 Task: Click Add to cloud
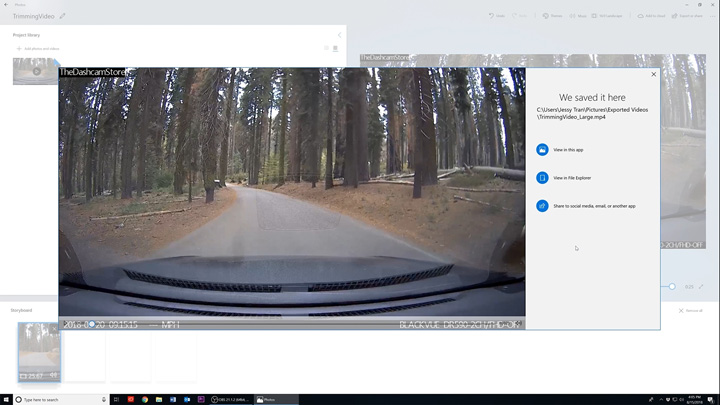click(652, 16)
